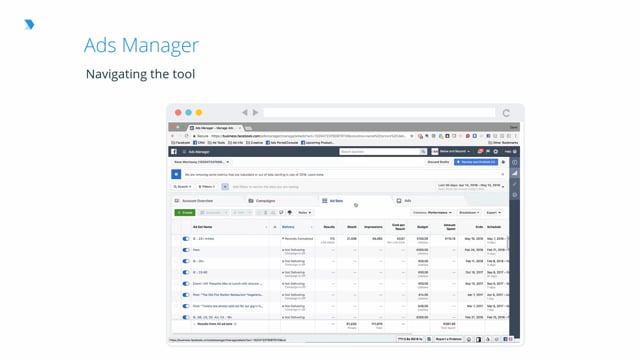Open the red notifications icon in the header
This screenshot has height=360, width=640.
(x=480, y=151)
